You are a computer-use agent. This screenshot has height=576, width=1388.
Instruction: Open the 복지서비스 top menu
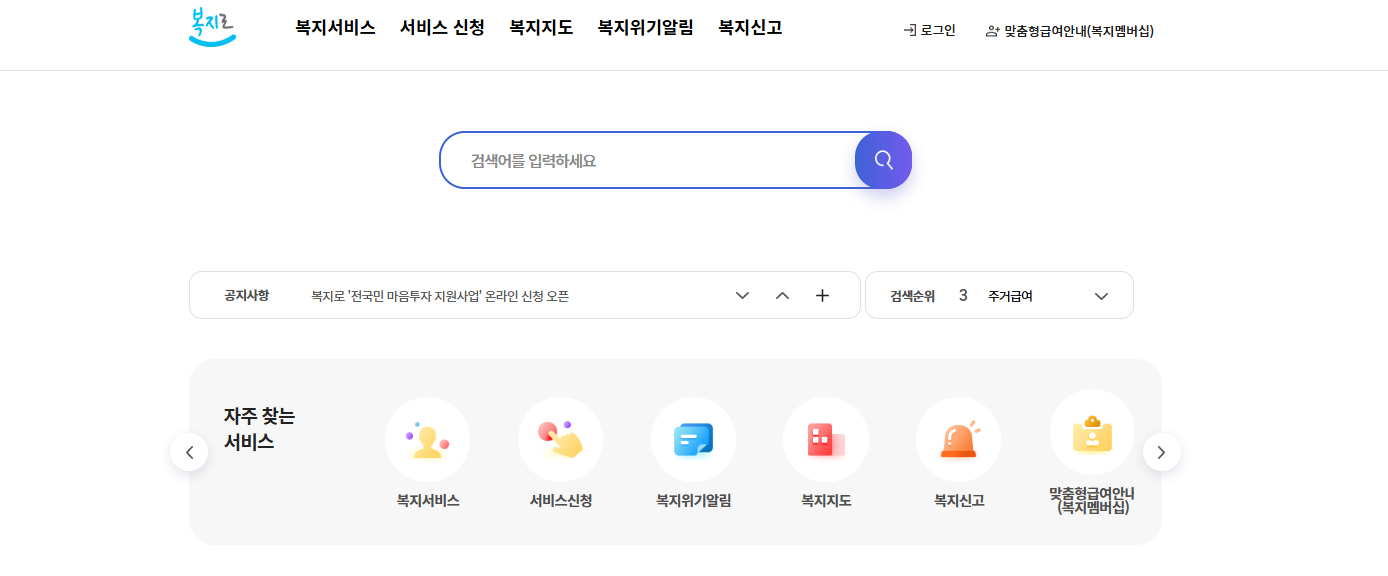(x=335, y=28)
